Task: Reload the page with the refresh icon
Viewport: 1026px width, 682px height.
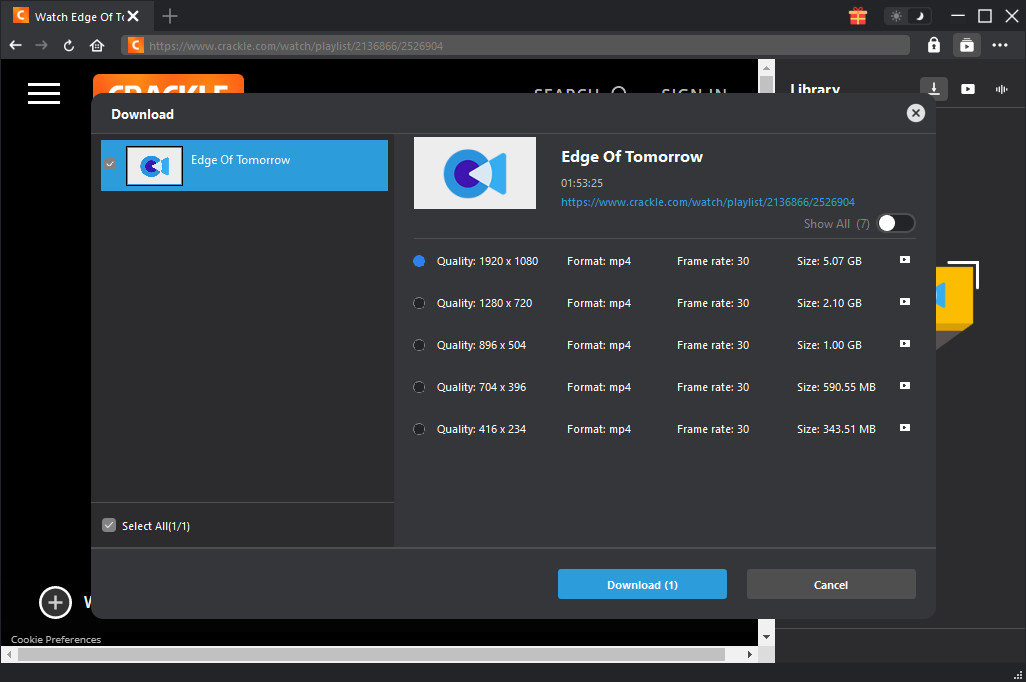Action: pyautogui.click(x=69, y=45)
